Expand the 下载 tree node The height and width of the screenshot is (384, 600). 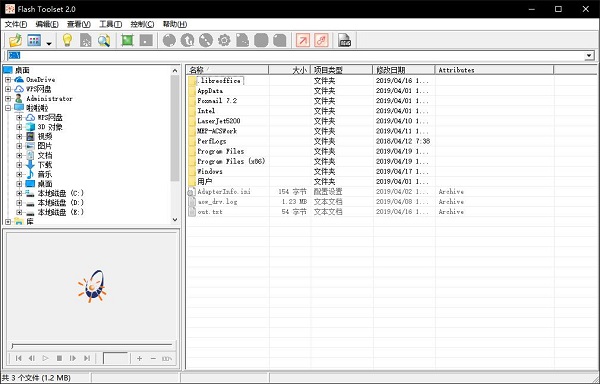point(19,165)
